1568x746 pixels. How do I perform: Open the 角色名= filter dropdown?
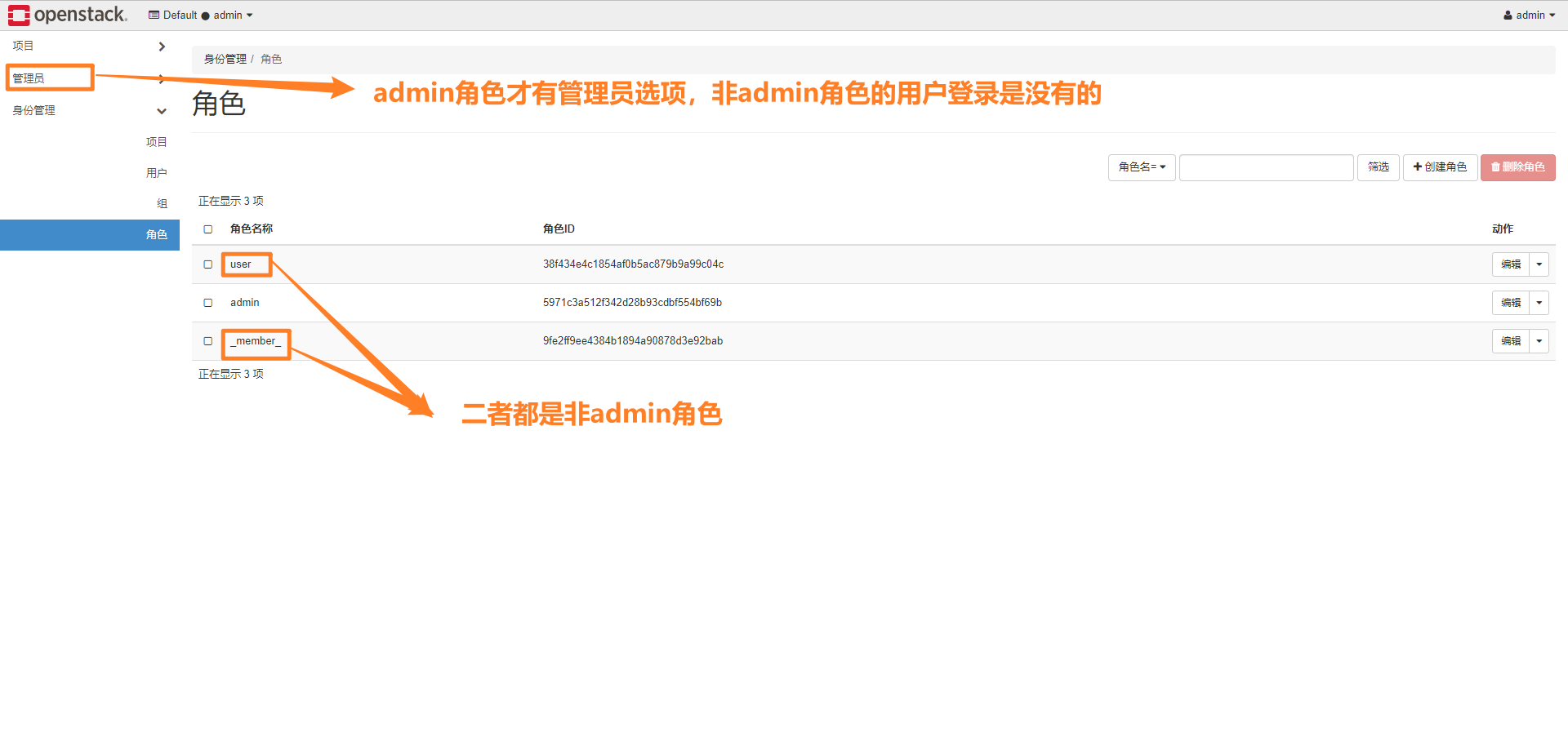[1141, 167]
